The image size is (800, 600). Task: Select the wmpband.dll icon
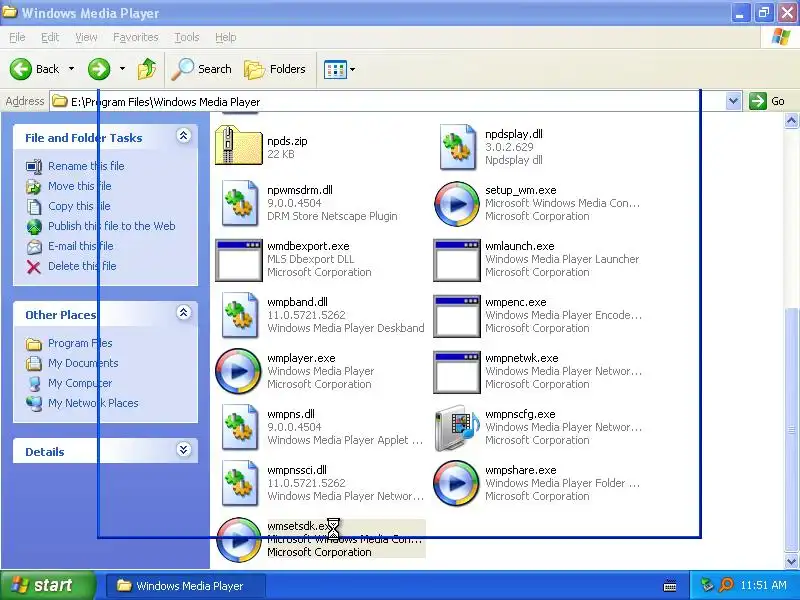[239, 315]
